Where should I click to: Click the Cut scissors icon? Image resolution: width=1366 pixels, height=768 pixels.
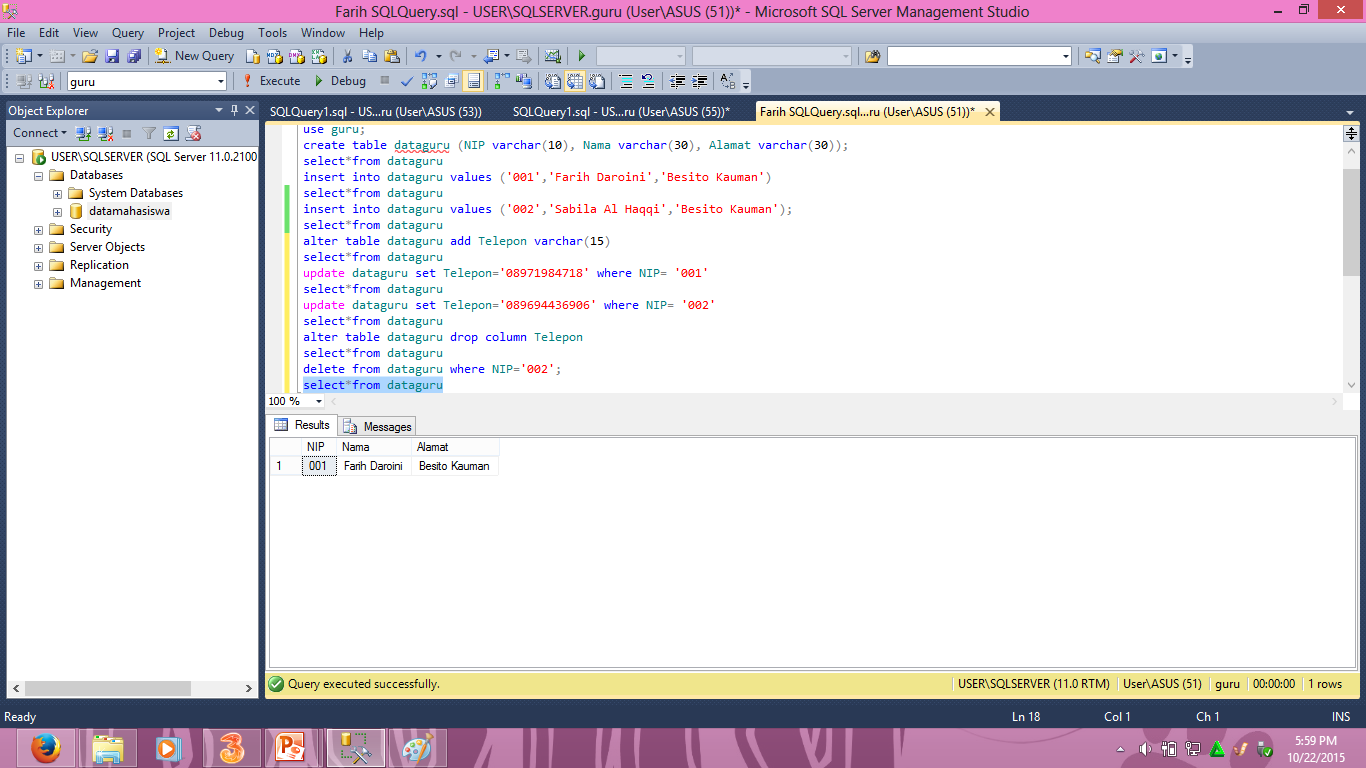[347, 56]
